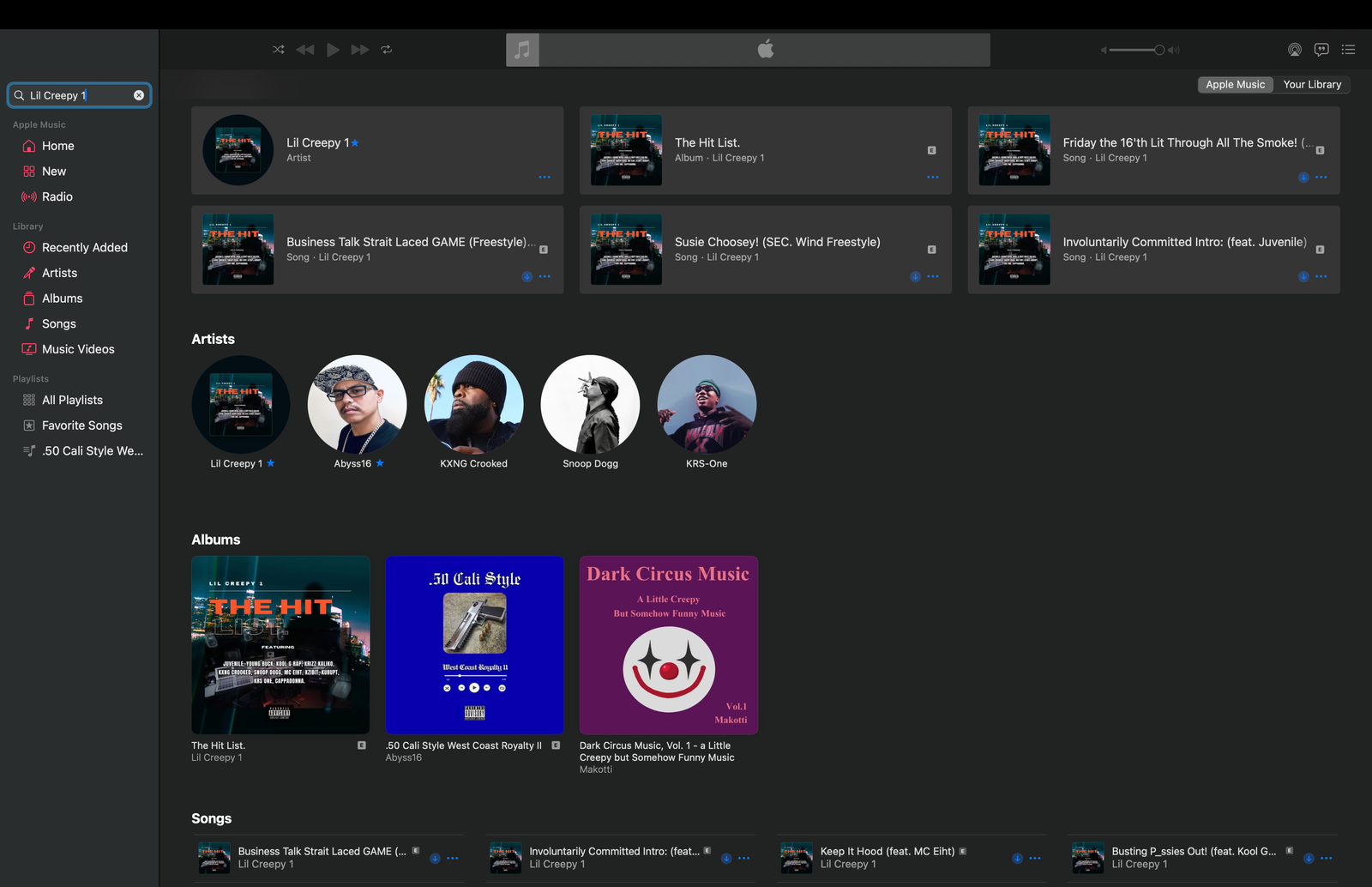Clear the search field text
This screenshot has height=887, width=1372.
(139, 95)
